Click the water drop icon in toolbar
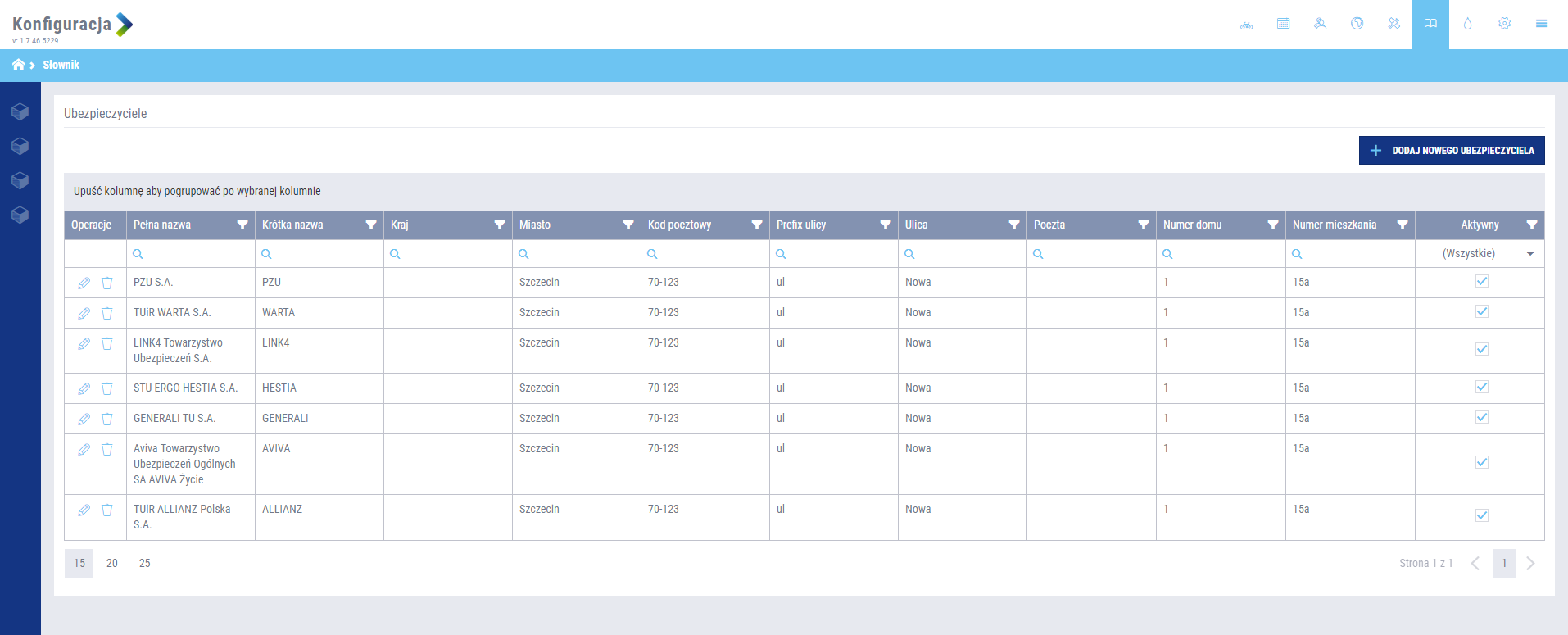The height and width of the screenshot is (635, 1568). pos(1467,24)
